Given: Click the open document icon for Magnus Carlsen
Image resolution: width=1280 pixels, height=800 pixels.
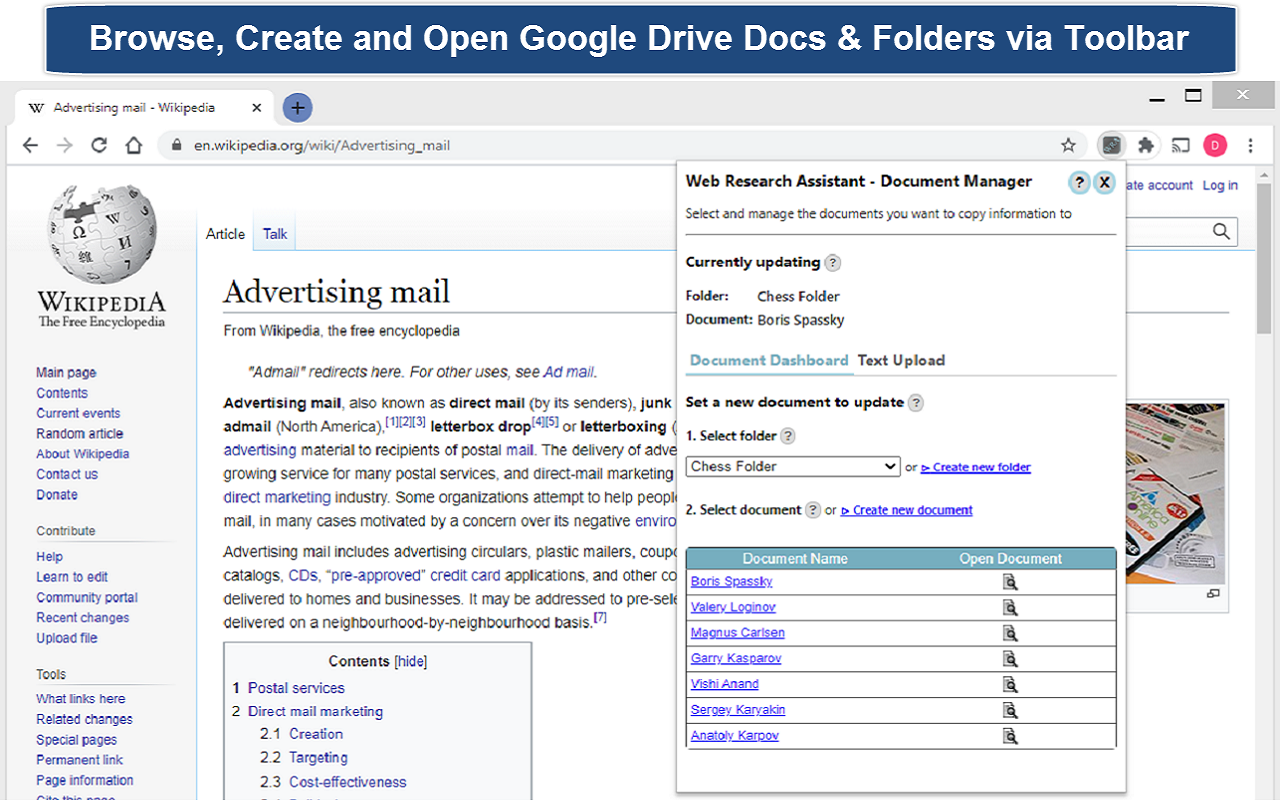Looking at the screenshot, I should [x=1010, y=632].
